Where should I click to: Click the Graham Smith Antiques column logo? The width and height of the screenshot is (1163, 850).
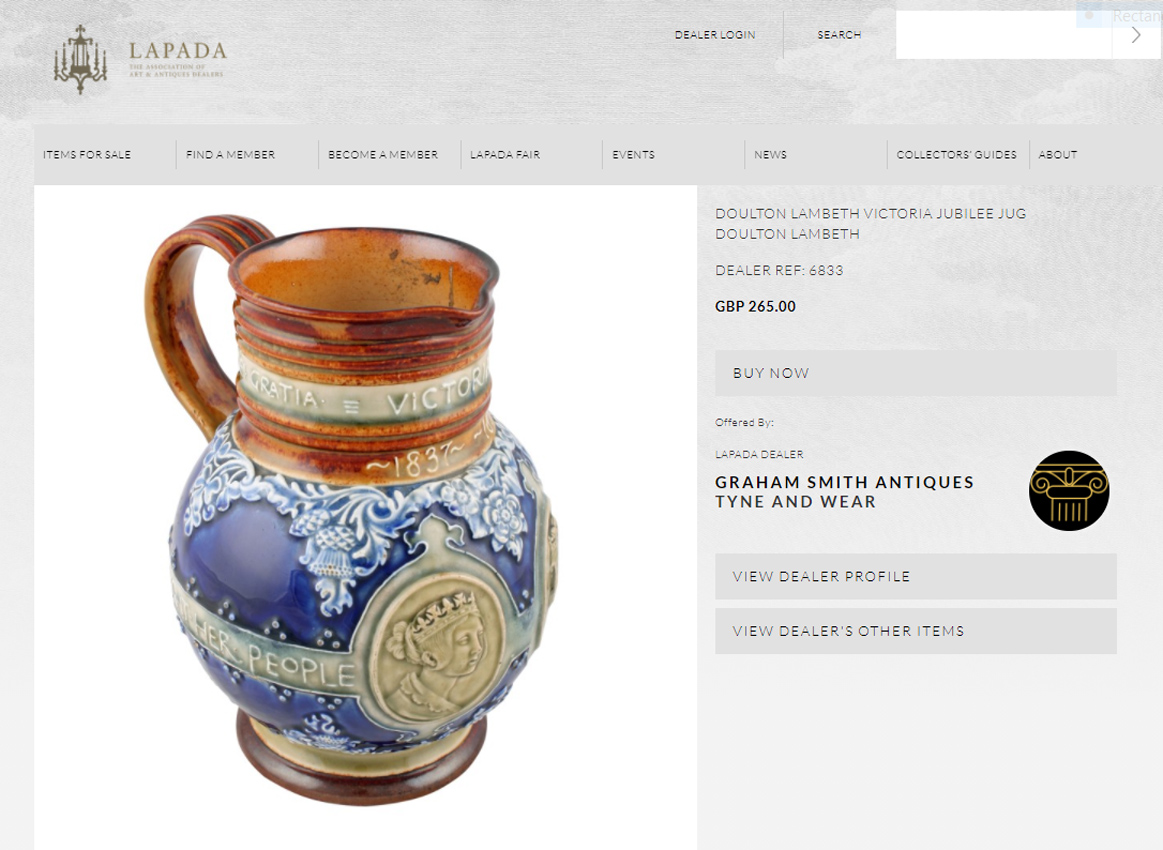tap(1069, 490)
